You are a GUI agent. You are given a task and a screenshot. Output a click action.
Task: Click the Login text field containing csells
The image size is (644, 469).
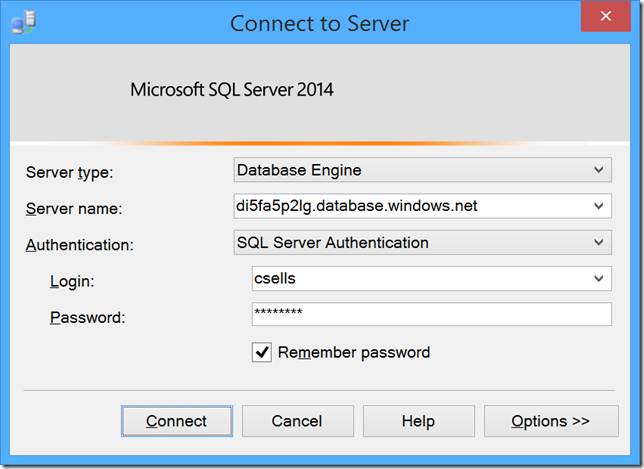pos(421,278)
